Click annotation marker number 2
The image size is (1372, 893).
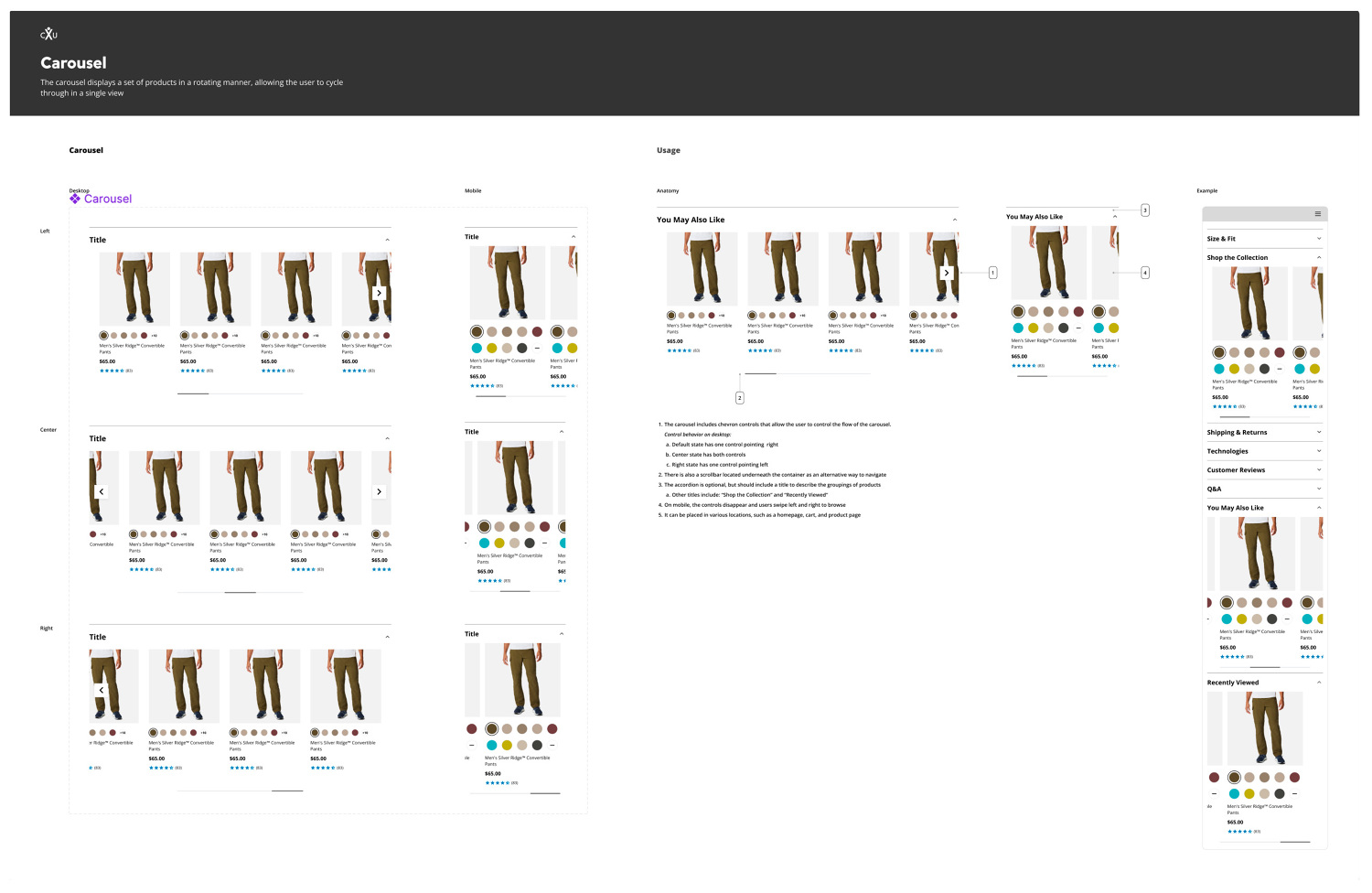point(739,398)
